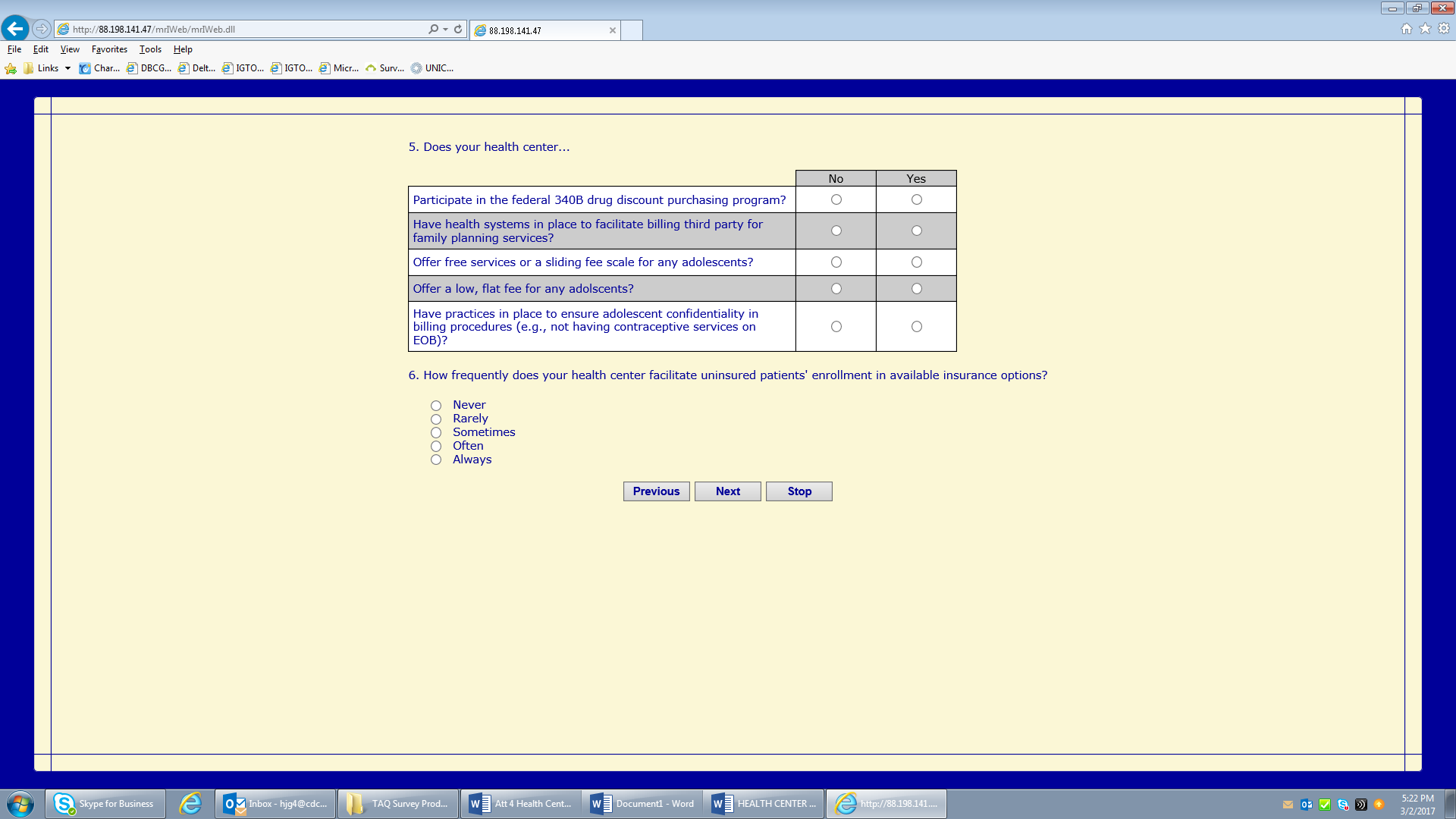This screenshot has height=819, width=1456.
Task: Open Skype for Business in the taskbar
Action: (x=105, y=804)
